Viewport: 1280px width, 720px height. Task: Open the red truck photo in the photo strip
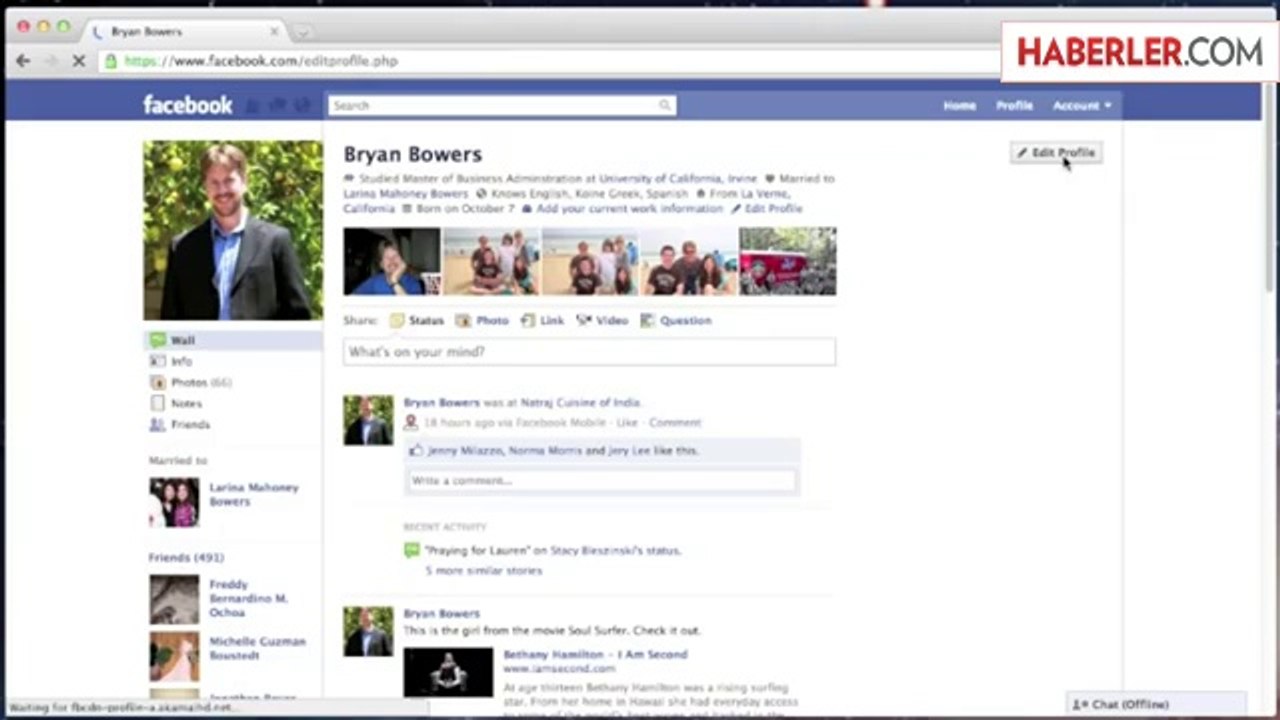(788, 262)
